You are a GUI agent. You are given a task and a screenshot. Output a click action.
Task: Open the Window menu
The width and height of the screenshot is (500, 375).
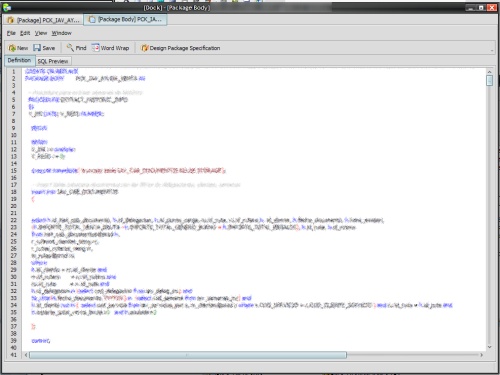pos(62,33)
